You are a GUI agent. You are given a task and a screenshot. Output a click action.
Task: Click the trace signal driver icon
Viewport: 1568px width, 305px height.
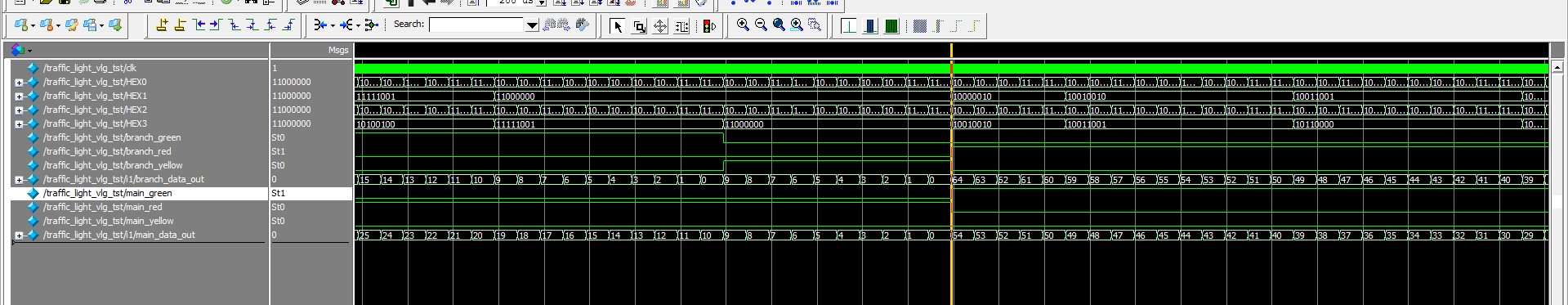pos(372,25)
